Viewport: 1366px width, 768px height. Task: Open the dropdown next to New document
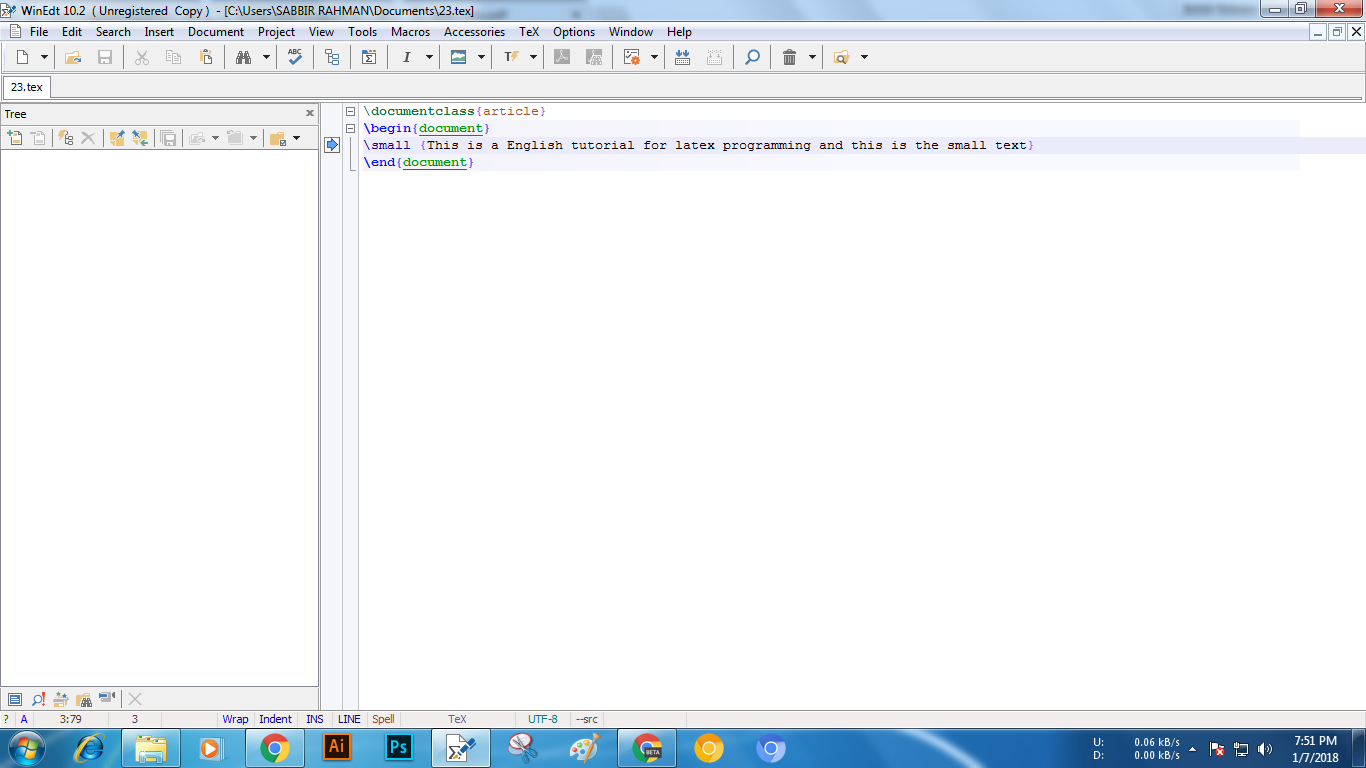44,58
